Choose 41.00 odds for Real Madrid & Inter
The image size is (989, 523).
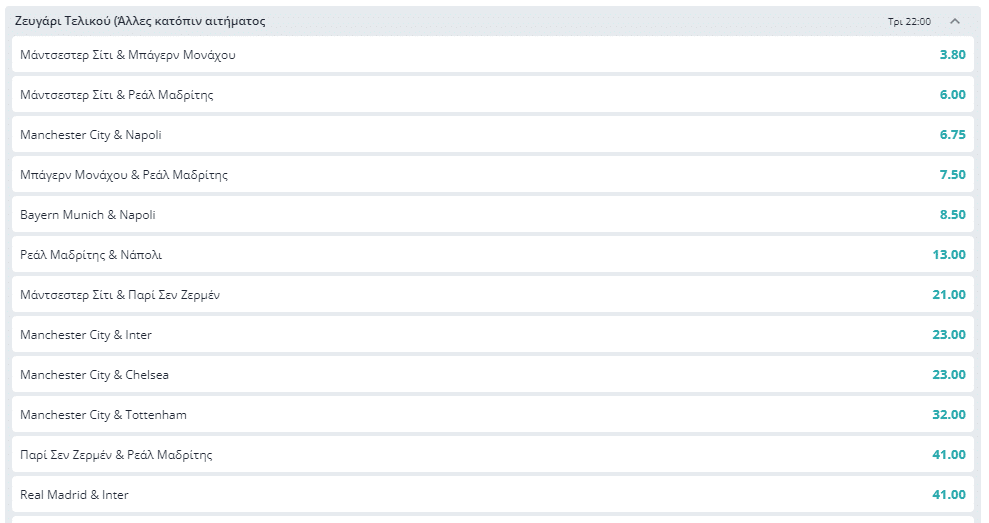949,495
